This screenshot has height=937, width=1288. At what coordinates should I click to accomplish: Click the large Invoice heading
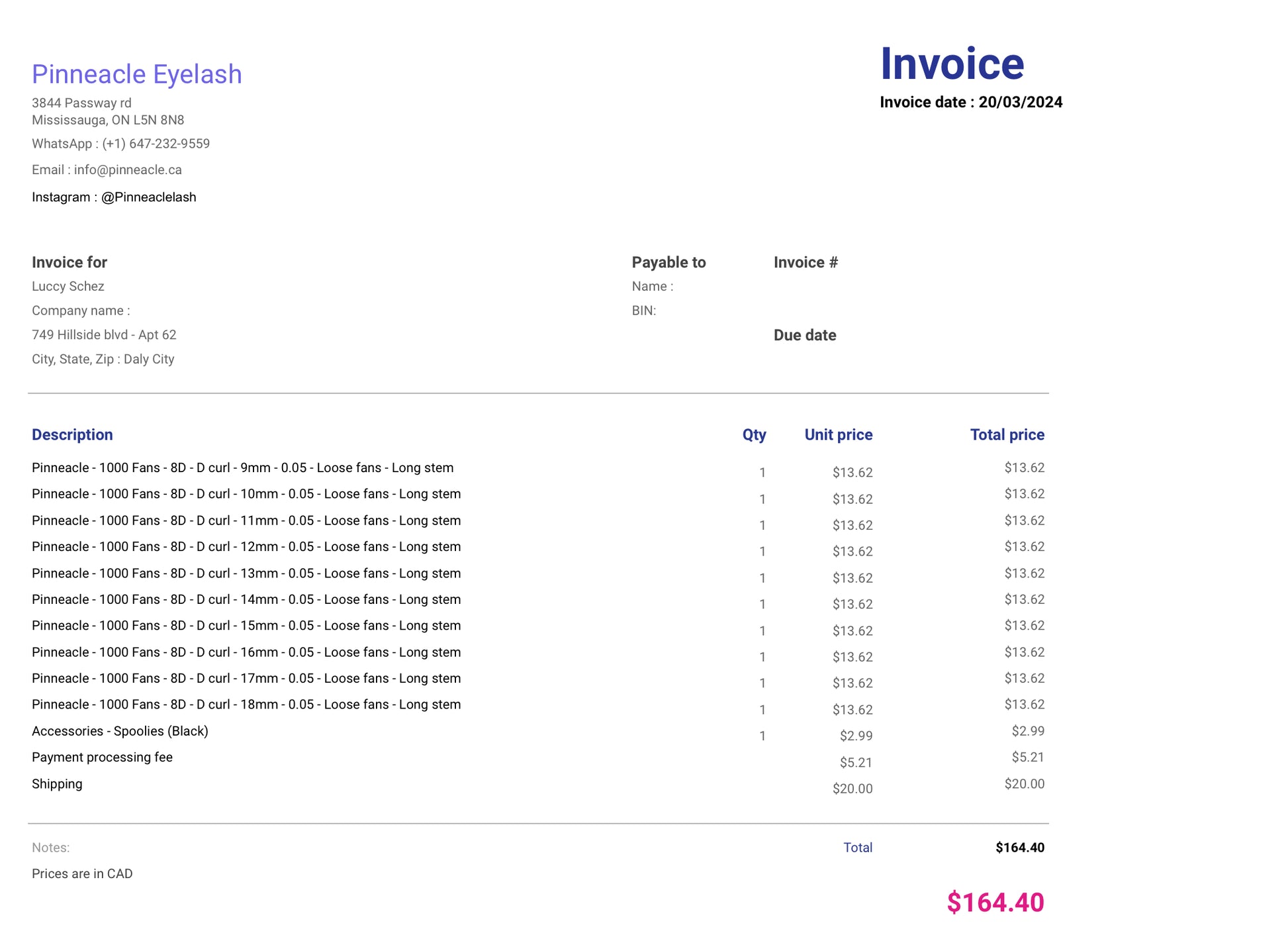coord(951,64)
